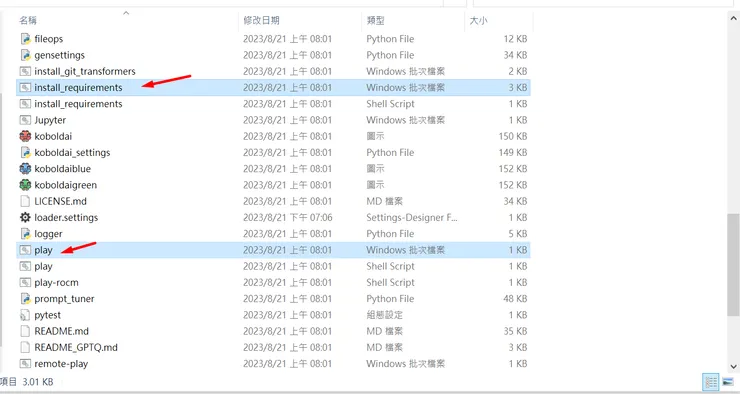The image size is (740, 394).
Task: Select the remote-play batch file icon
Action: (25, 364)
